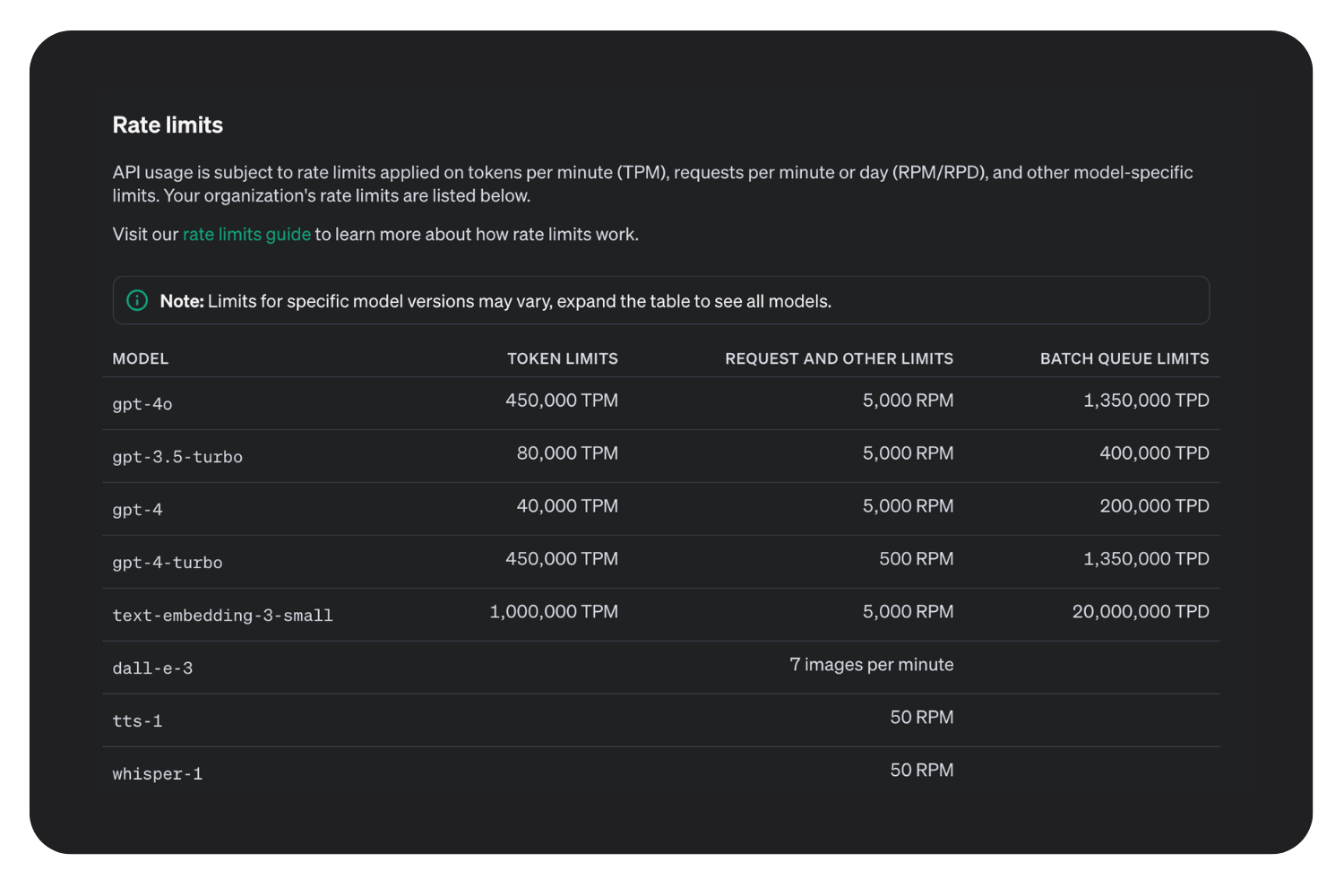Click the 20,000,000 TPD value
Image resolution: width=1344 pixels, height=896 pixels.
[1142, 612]
